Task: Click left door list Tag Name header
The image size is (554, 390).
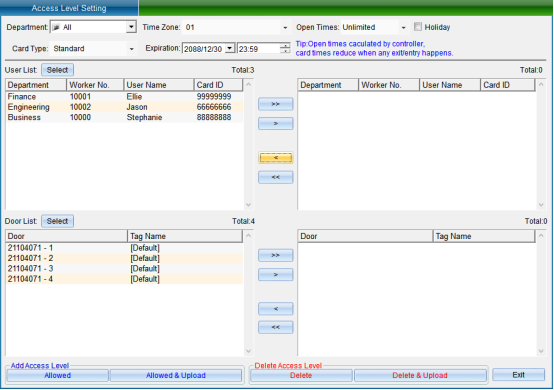Action: click(185, 236)
